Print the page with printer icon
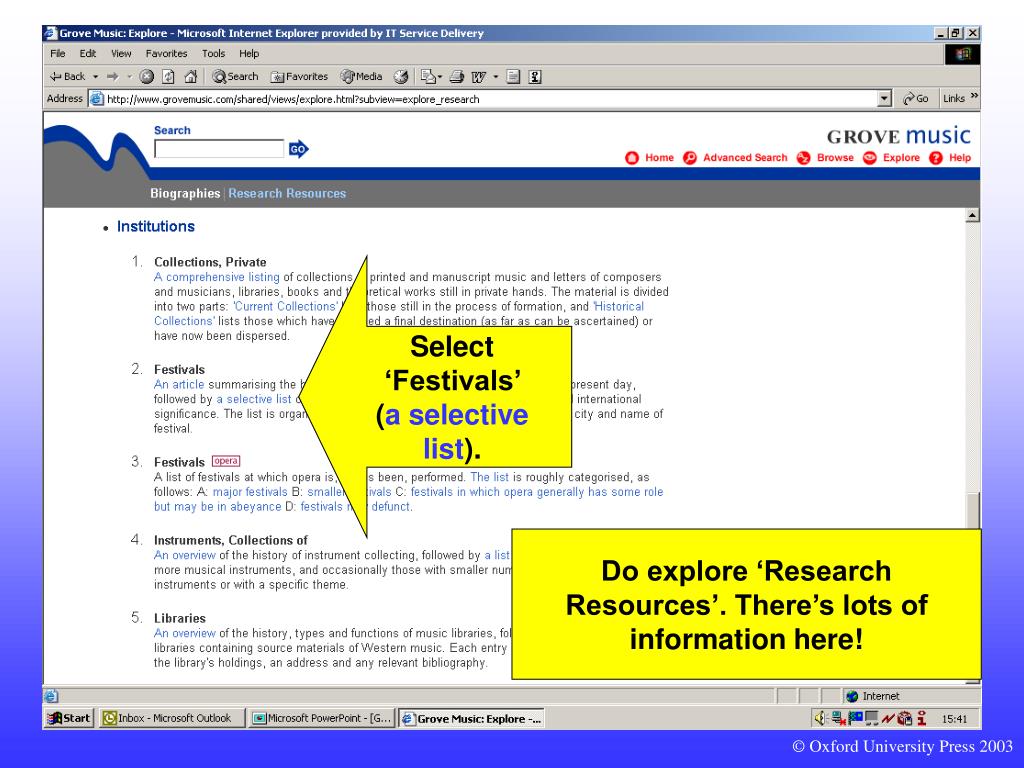 (457, 77)
